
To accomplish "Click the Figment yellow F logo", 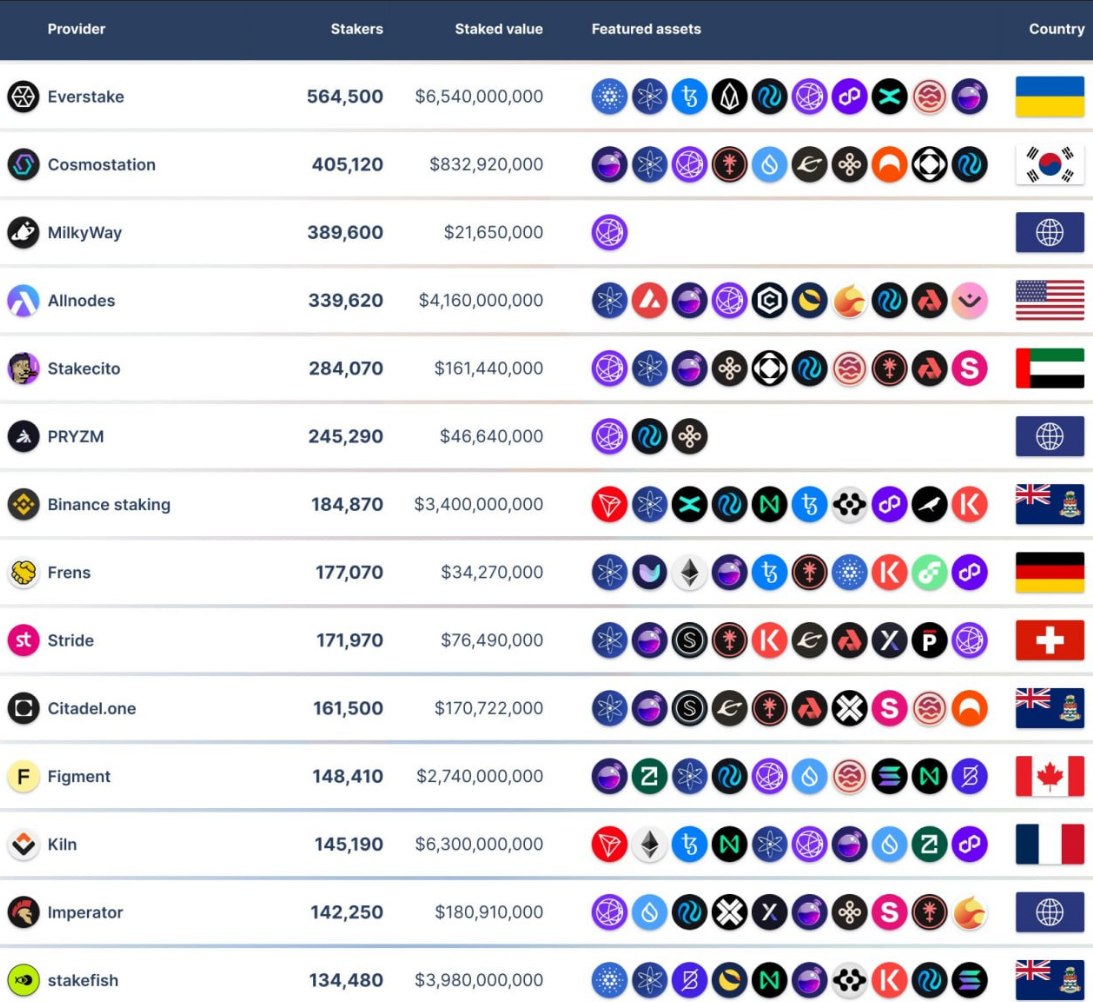I will (x=23, y=776).
